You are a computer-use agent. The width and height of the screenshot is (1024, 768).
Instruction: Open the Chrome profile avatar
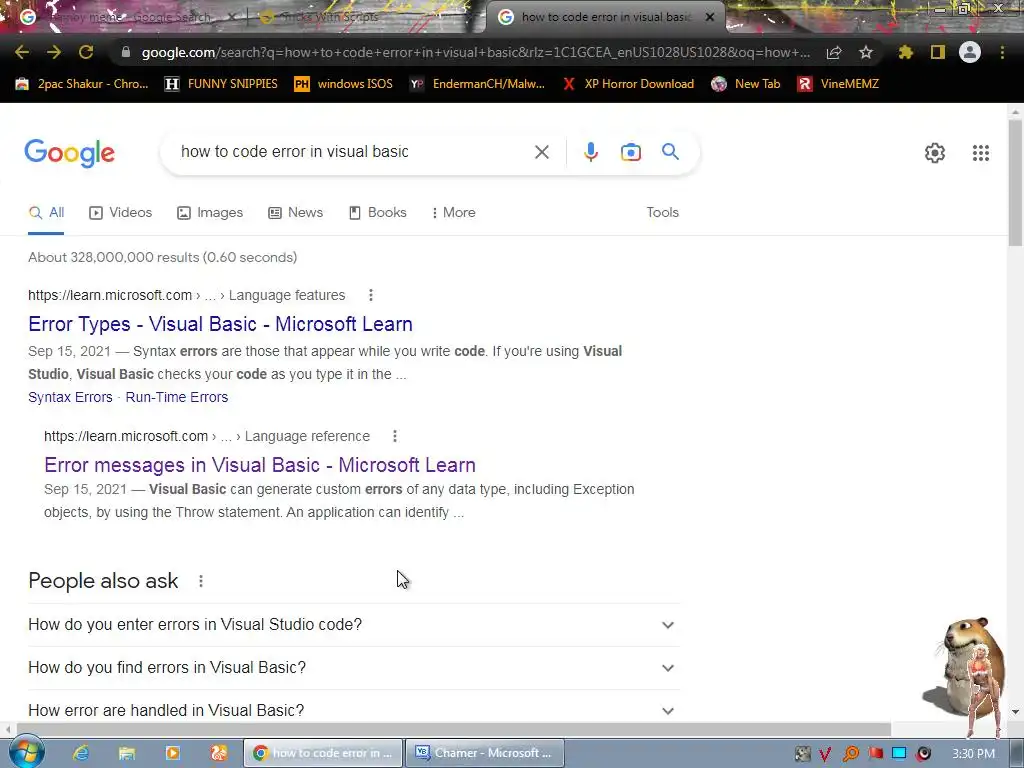click(970, 52)
